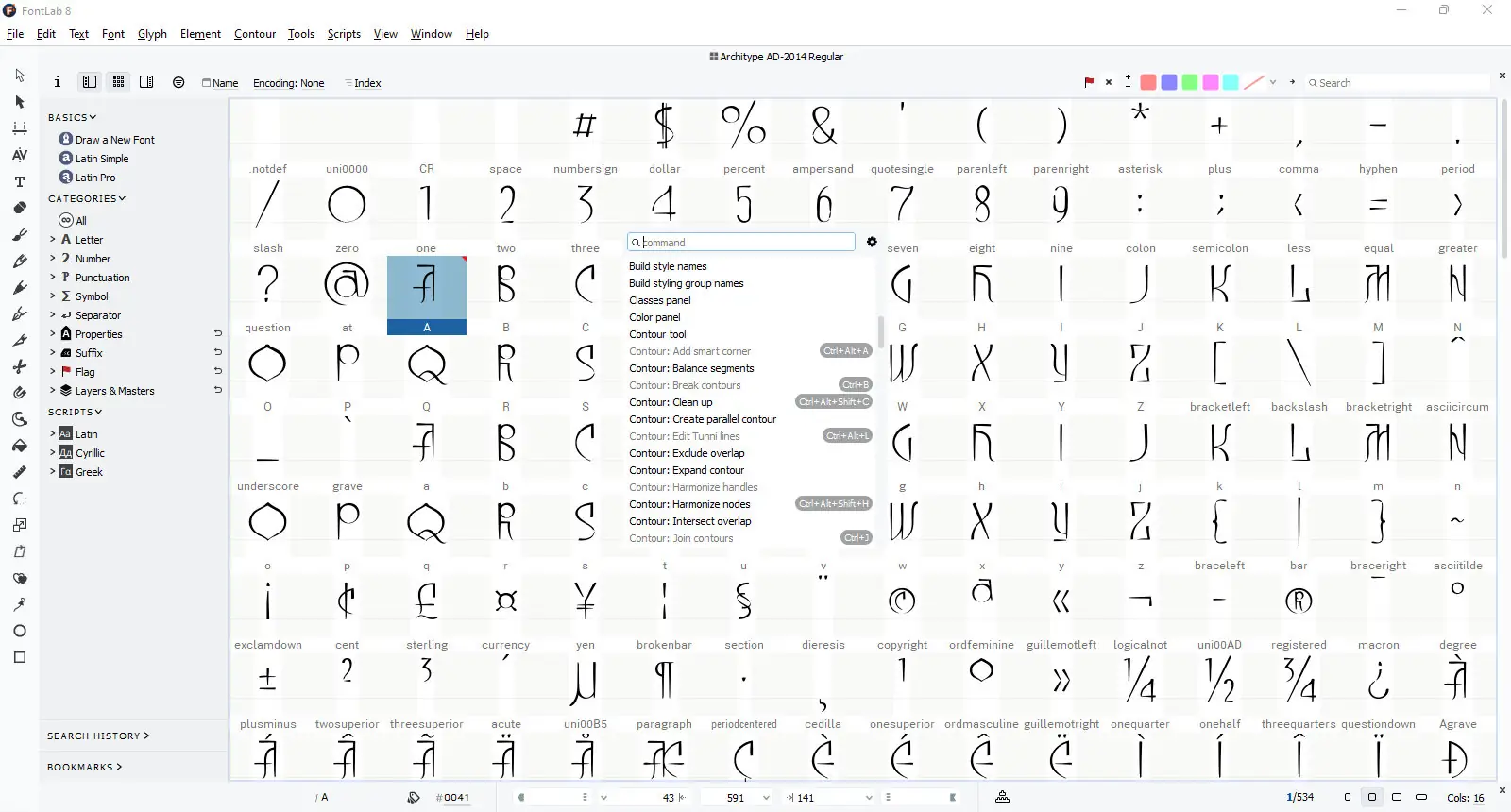Toggle the left sidebar panel
This screenshot has width=1511, height=812.
tap(90, 82)
